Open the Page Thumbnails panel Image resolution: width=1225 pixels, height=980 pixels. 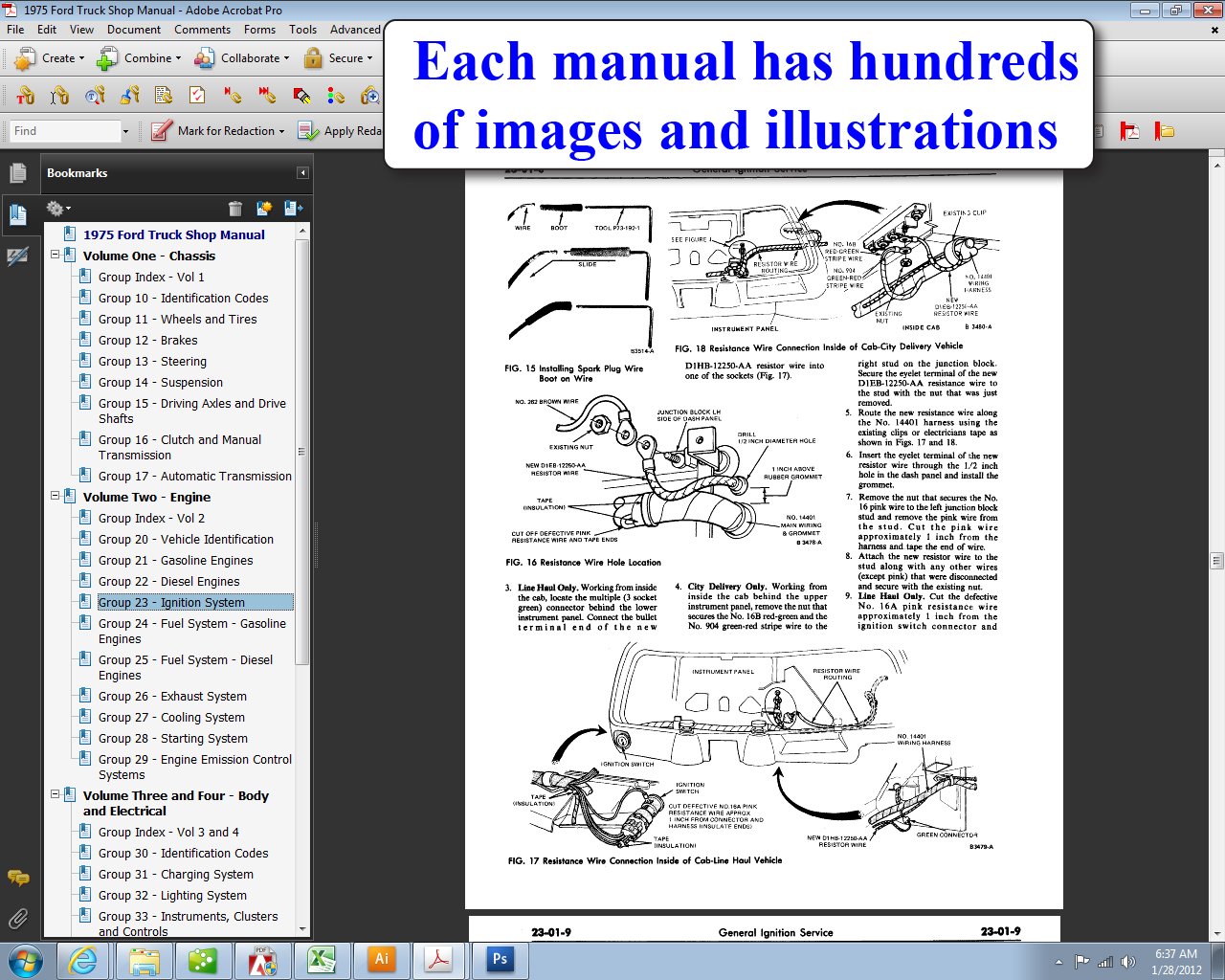click(x=19, y=172)
